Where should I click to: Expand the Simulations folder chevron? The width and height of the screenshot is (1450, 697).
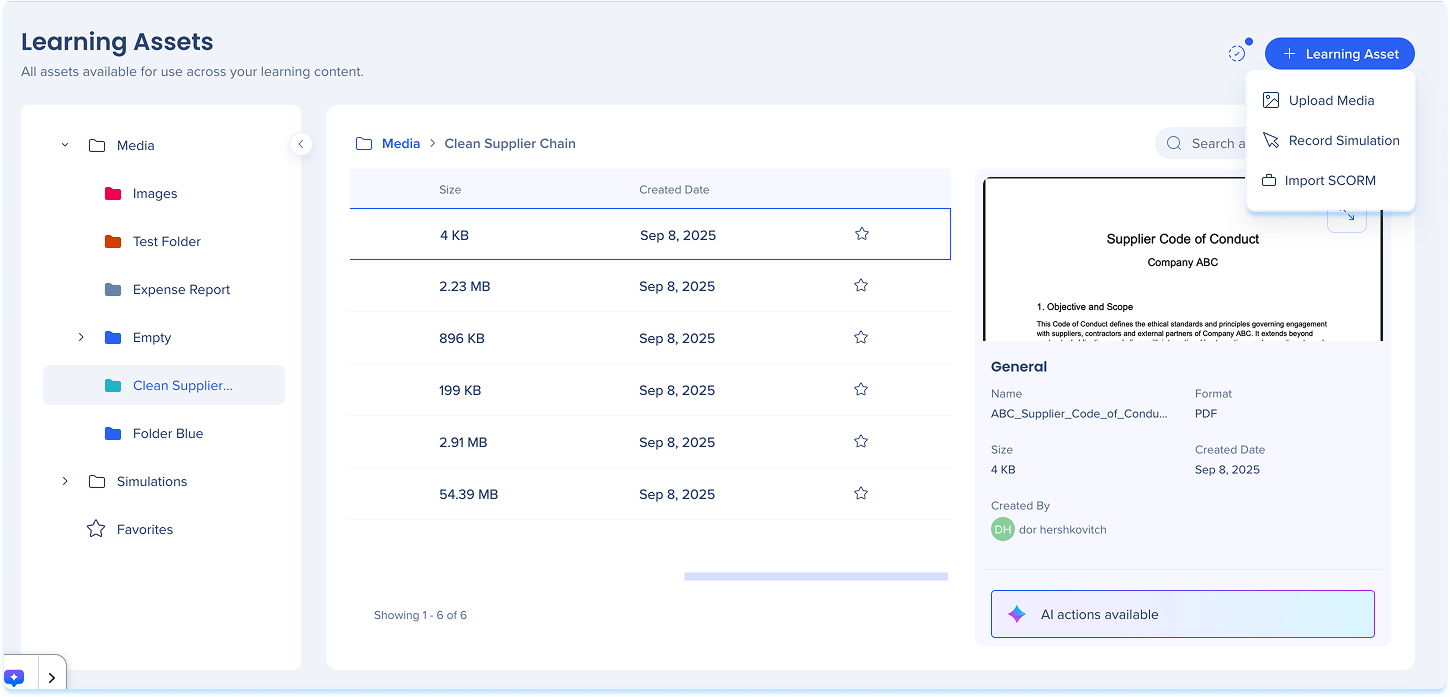point(65,482)
